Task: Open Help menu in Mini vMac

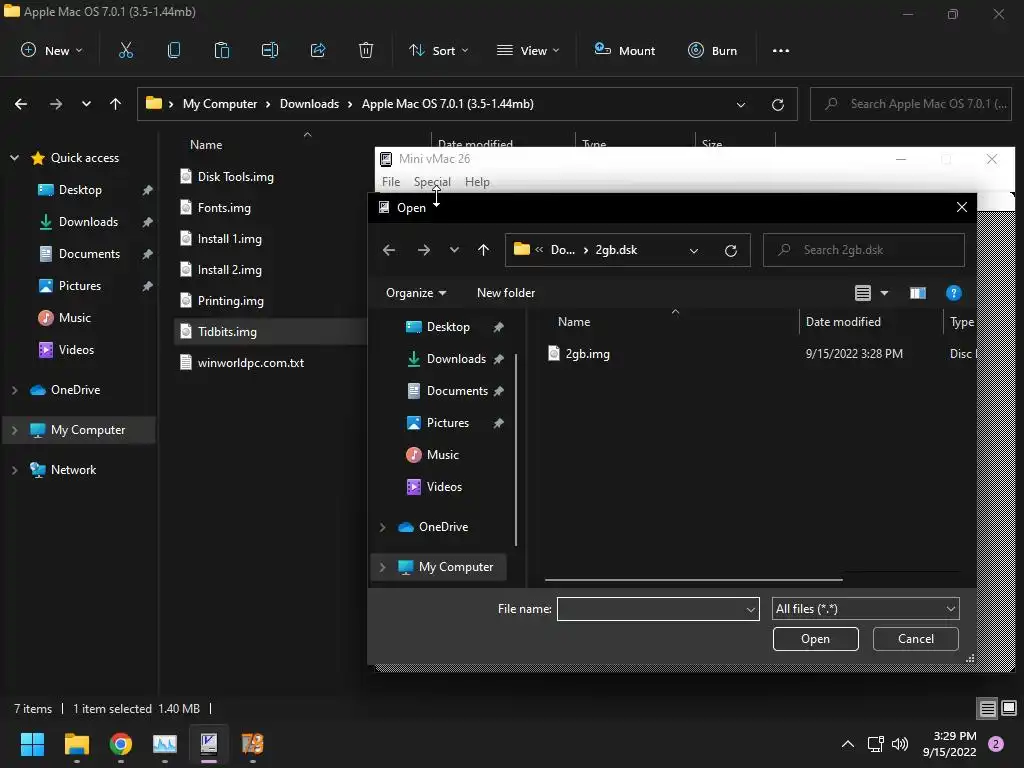Action: pos(477,182)
